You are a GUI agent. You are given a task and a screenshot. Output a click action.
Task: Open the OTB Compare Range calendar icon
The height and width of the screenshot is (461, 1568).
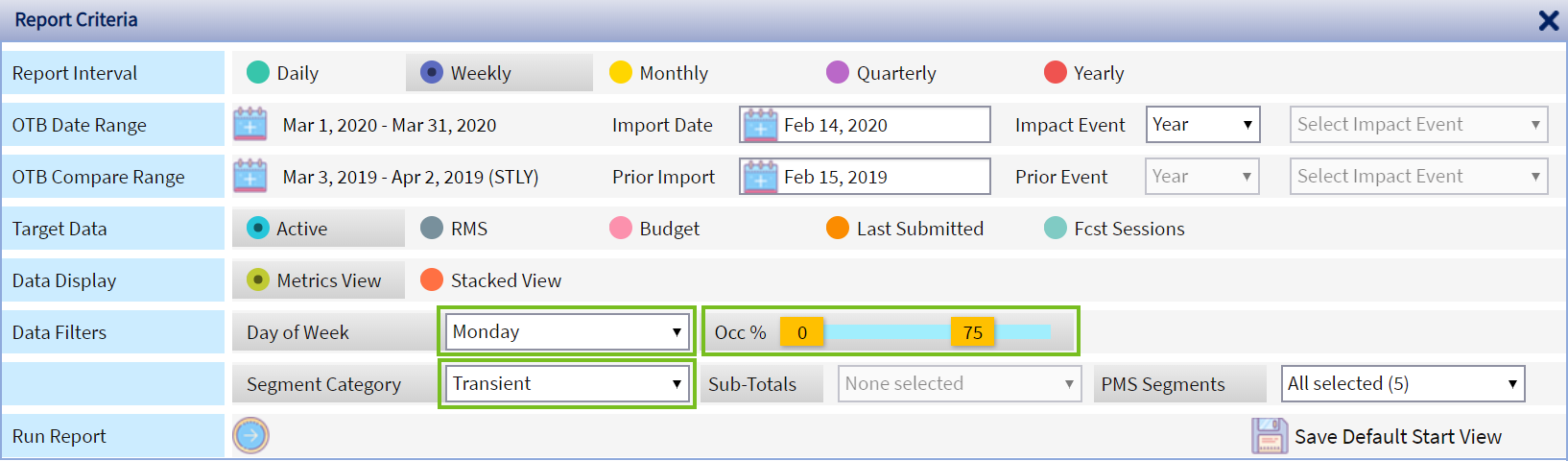[250, 177]
